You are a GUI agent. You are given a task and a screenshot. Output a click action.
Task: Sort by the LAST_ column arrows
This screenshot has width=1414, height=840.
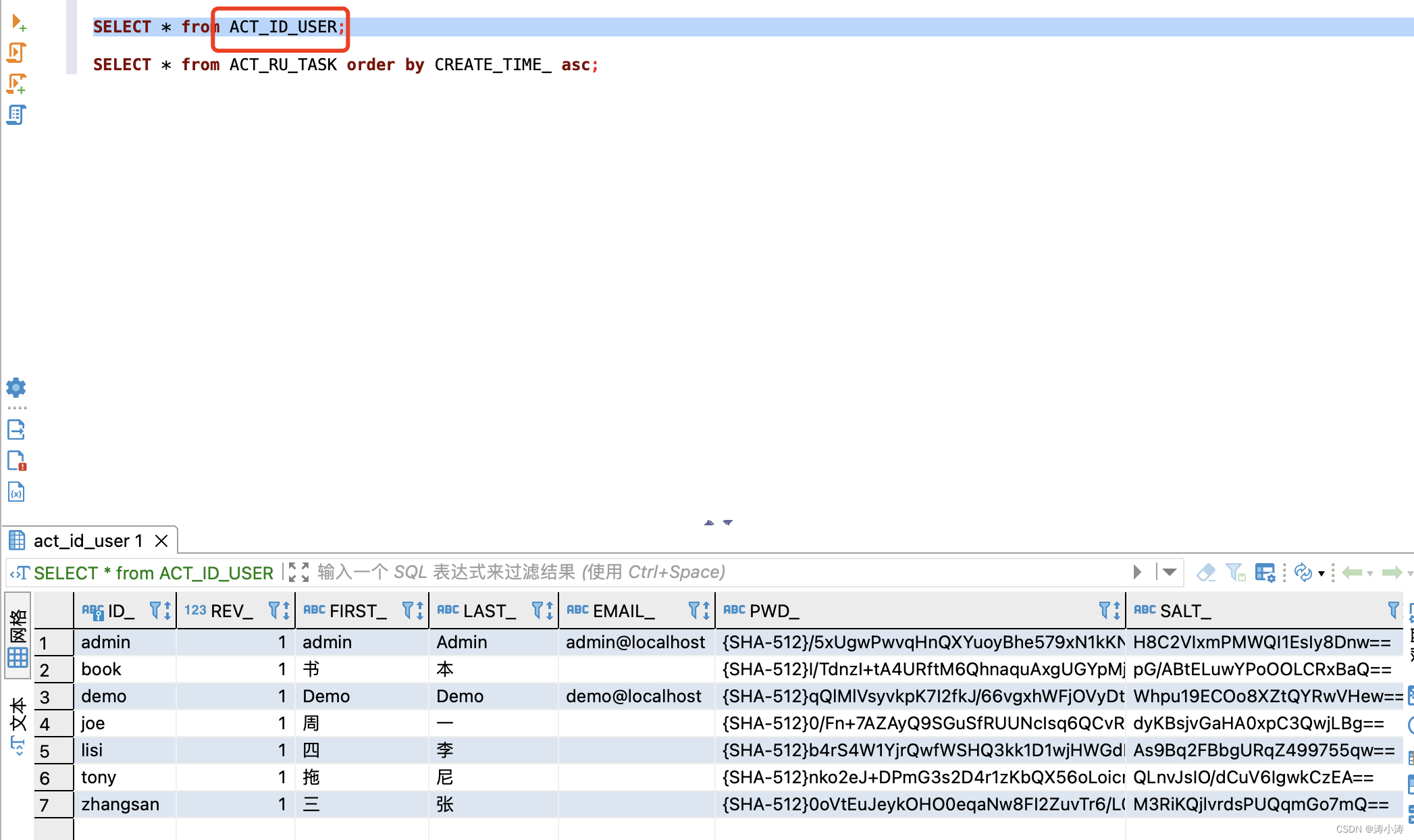[550, 611]
